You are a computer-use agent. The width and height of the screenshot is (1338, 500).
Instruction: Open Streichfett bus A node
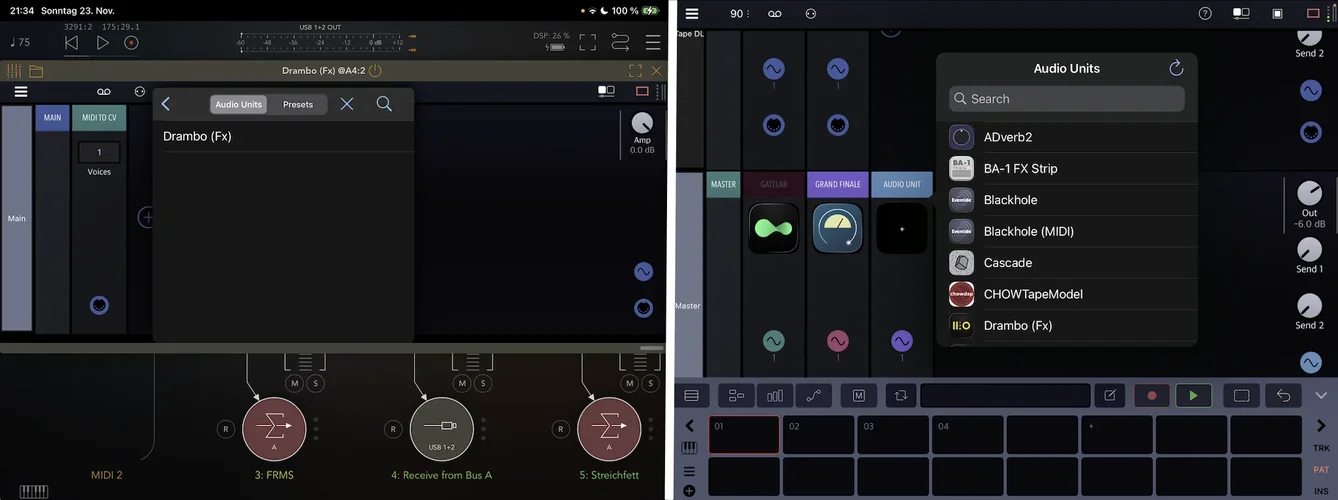click(609, 429)
